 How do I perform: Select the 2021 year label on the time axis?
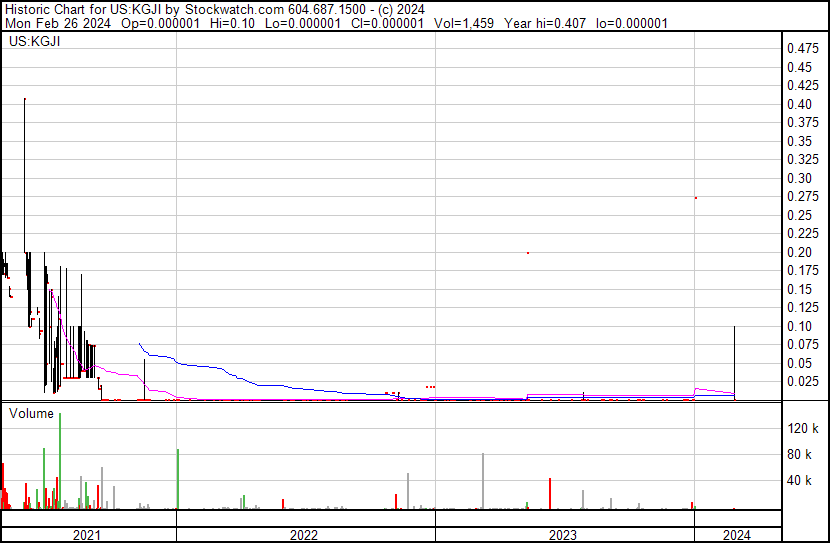coord(88,535)
